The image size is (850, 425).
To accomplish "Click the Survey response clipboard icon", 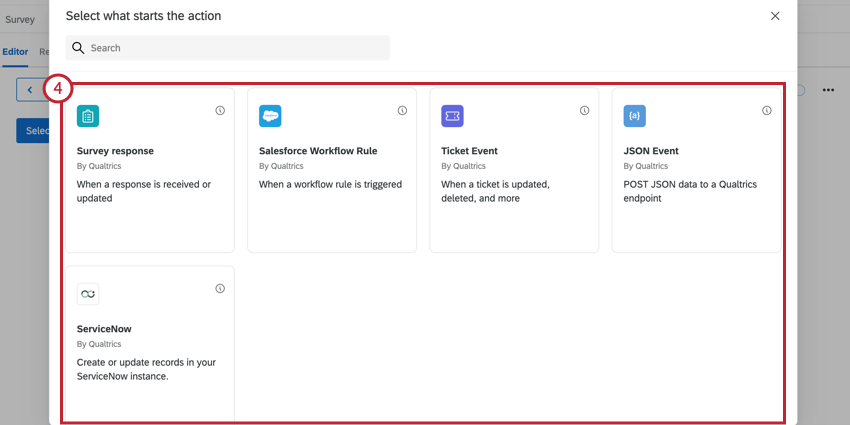I will point(88,116).
